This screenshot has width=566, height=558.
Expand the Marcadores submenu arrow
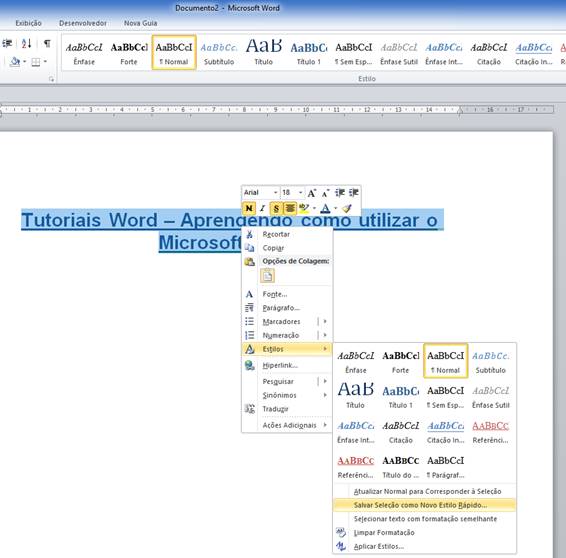[x=325, y=321]
